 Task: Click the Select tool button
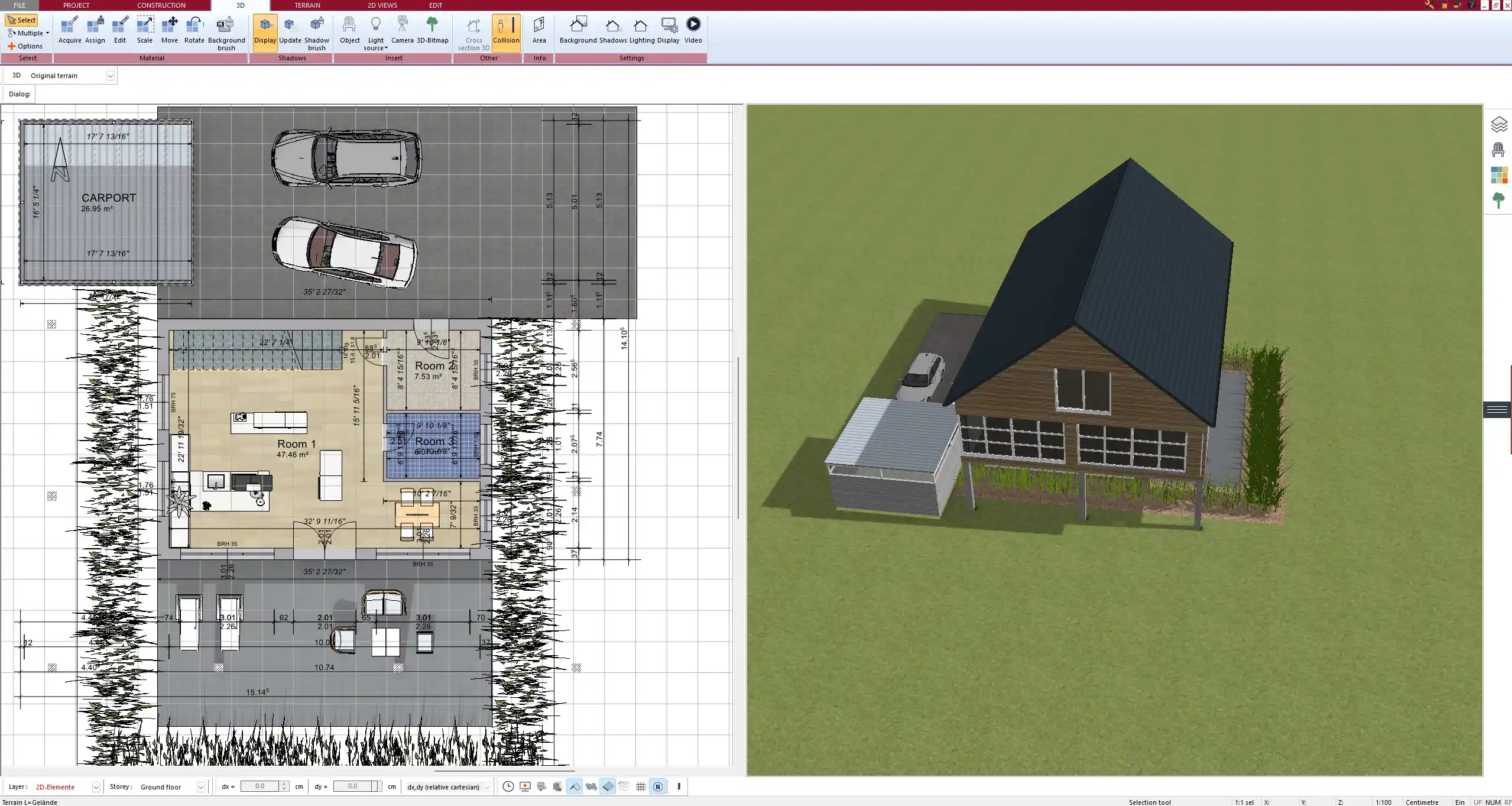22,20
